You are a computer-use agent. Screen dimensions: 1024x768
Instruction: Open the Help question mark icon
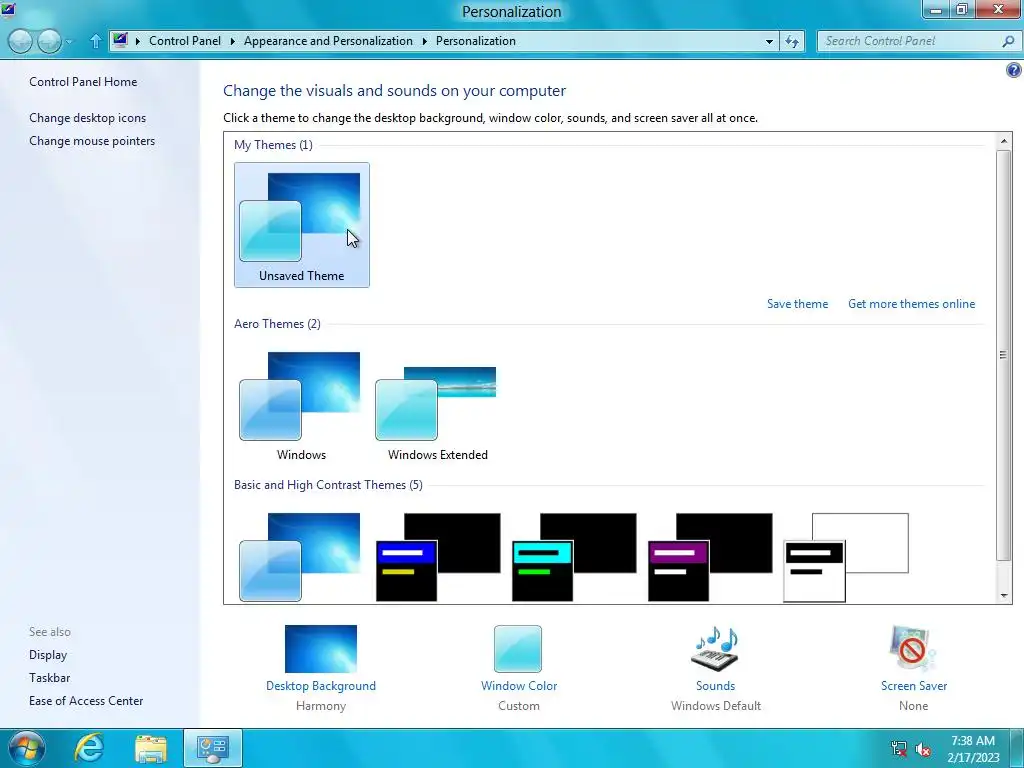[1014, 70]
